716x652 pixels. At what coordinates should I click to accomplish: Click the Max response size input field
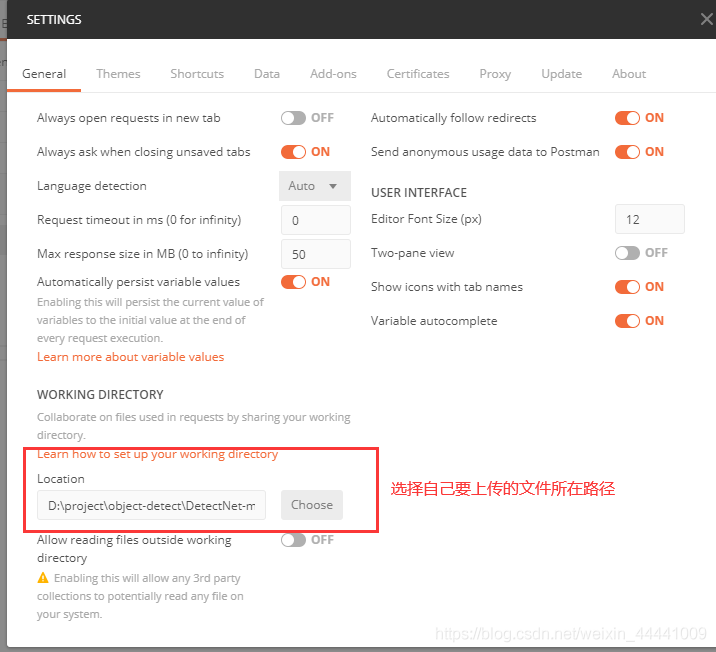coord(316,254)
